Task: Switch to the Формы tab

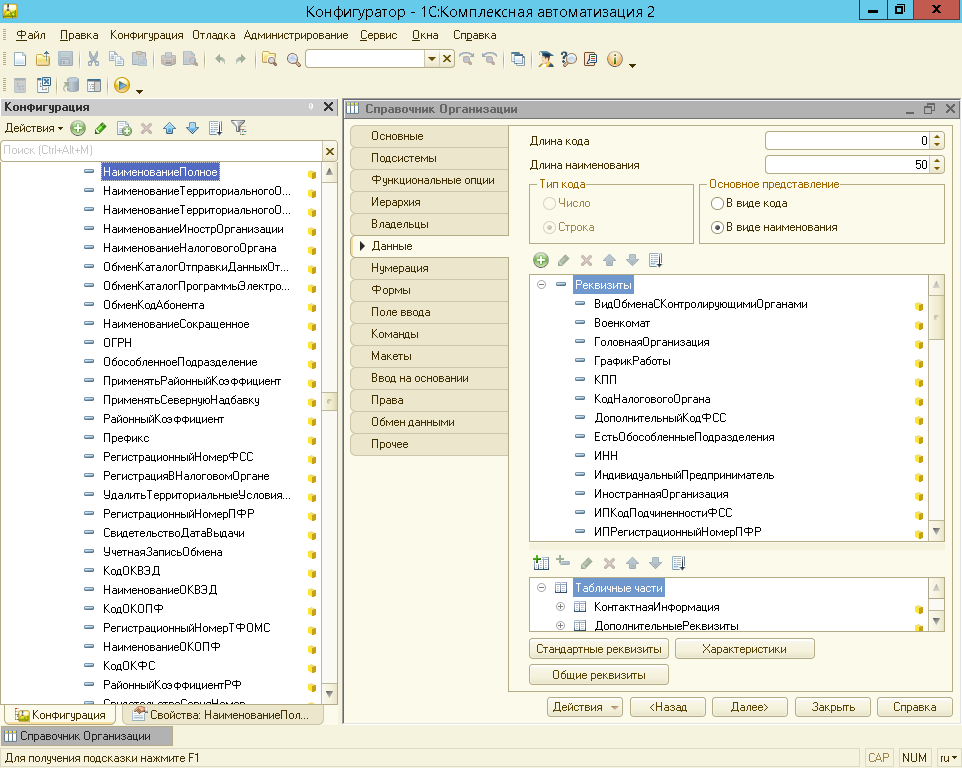Action: 390,290
